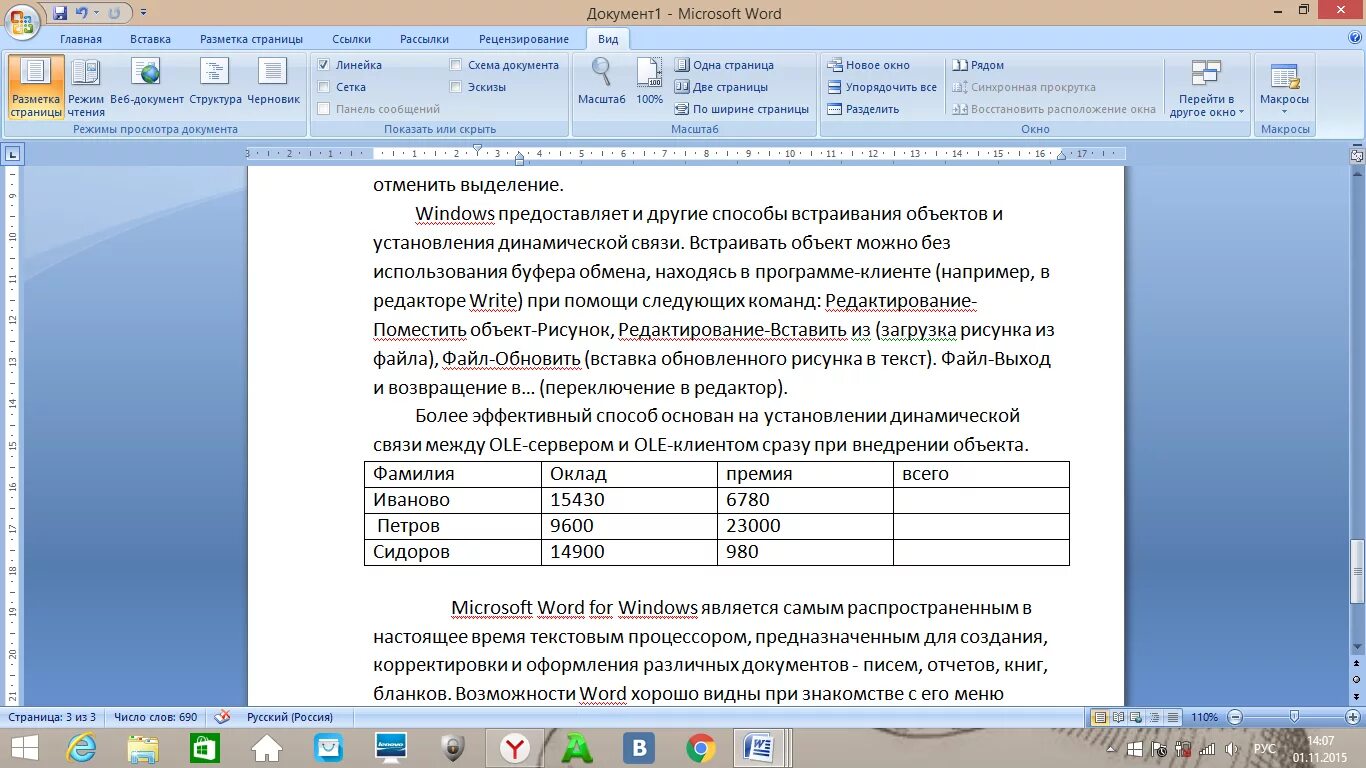1366x768 pixels.
Task: Open Google Chrome from taskbar
Action: click(x=700, y=748)
